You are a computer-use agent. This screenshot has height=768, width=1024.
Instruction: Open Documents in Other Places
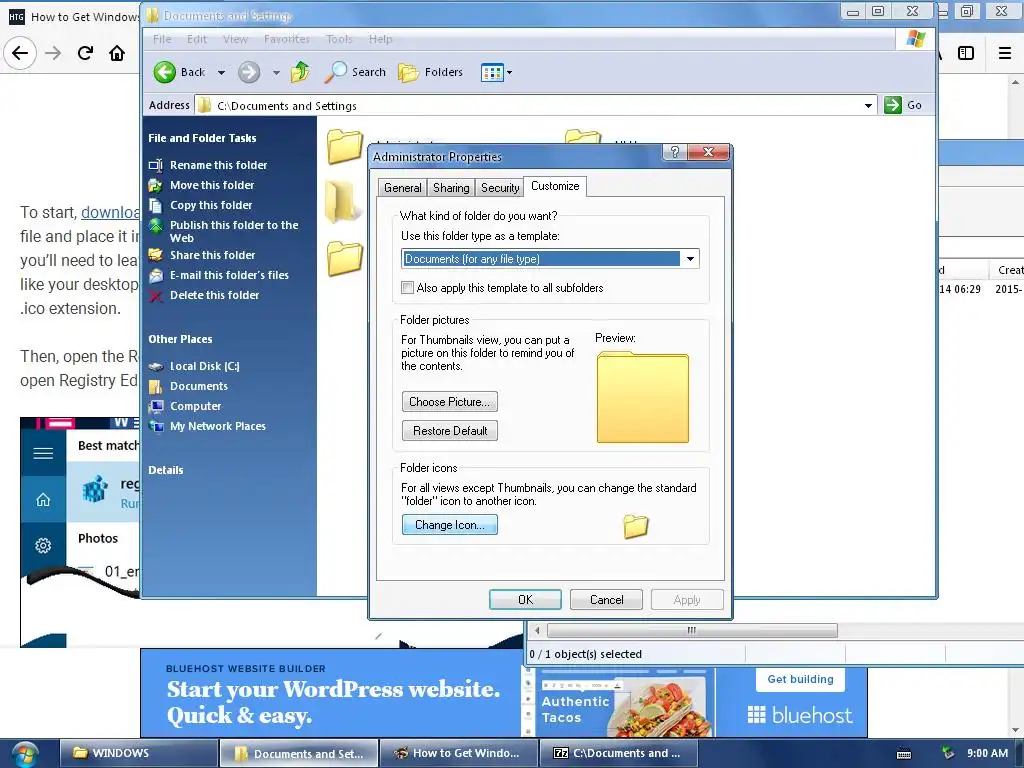coord(199,387)
